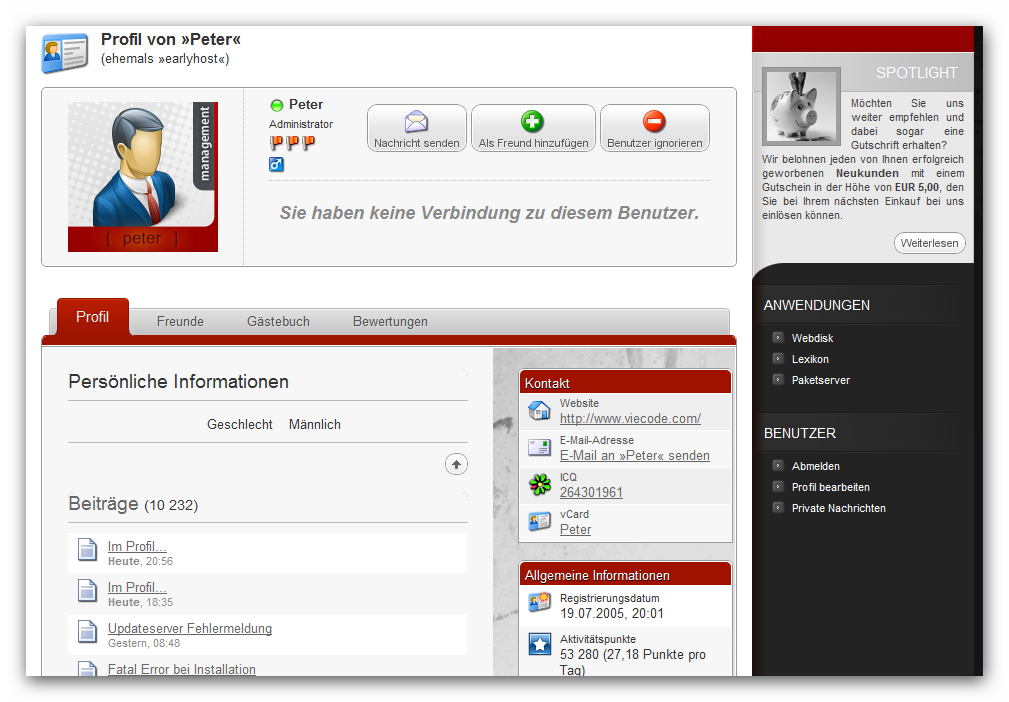1009x702 pixels.
Task: Select Webdisk under Anwendungen
Action: coord(812,338)
